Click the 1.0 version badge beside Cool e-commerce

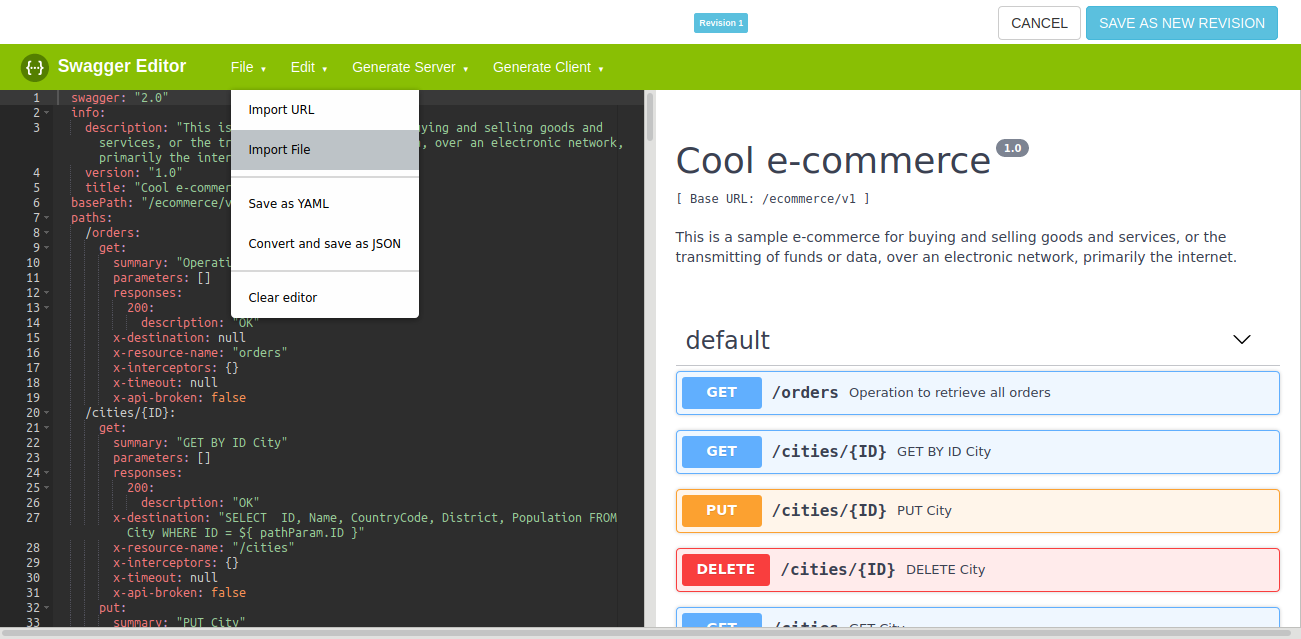tap(1012, 147)
